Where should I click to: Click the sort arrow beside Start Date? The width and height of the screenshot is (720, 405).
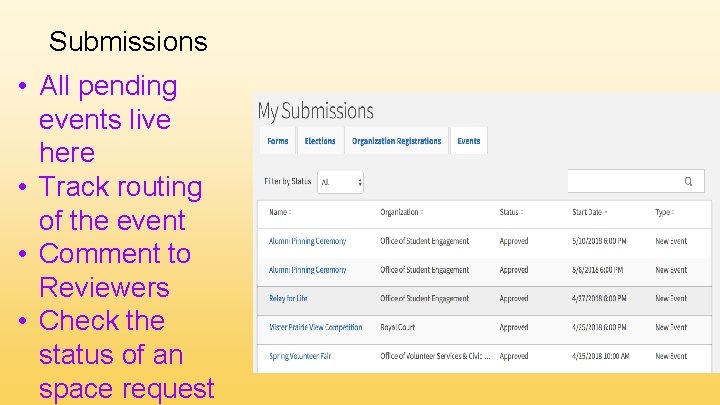coord(607,212)
